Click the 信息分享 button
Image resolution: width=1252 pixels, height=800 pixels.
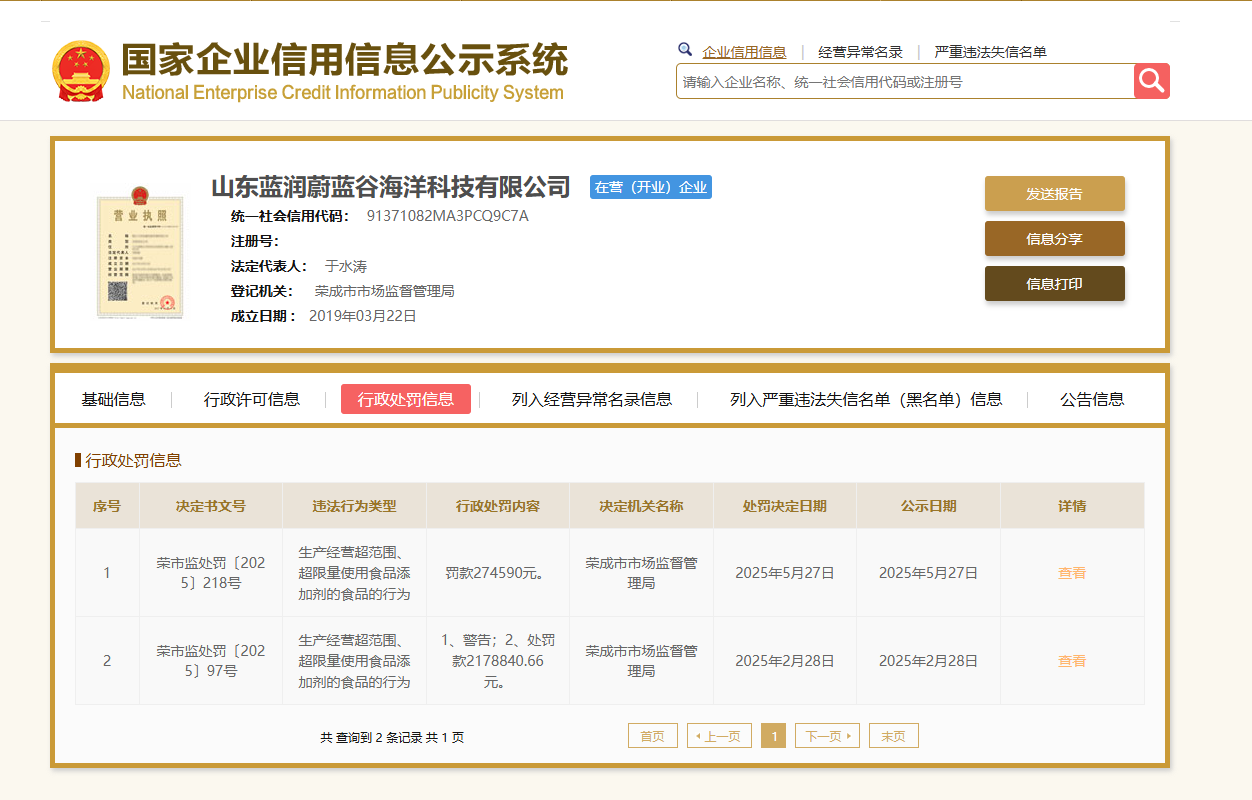click(x=1055, y=239)
